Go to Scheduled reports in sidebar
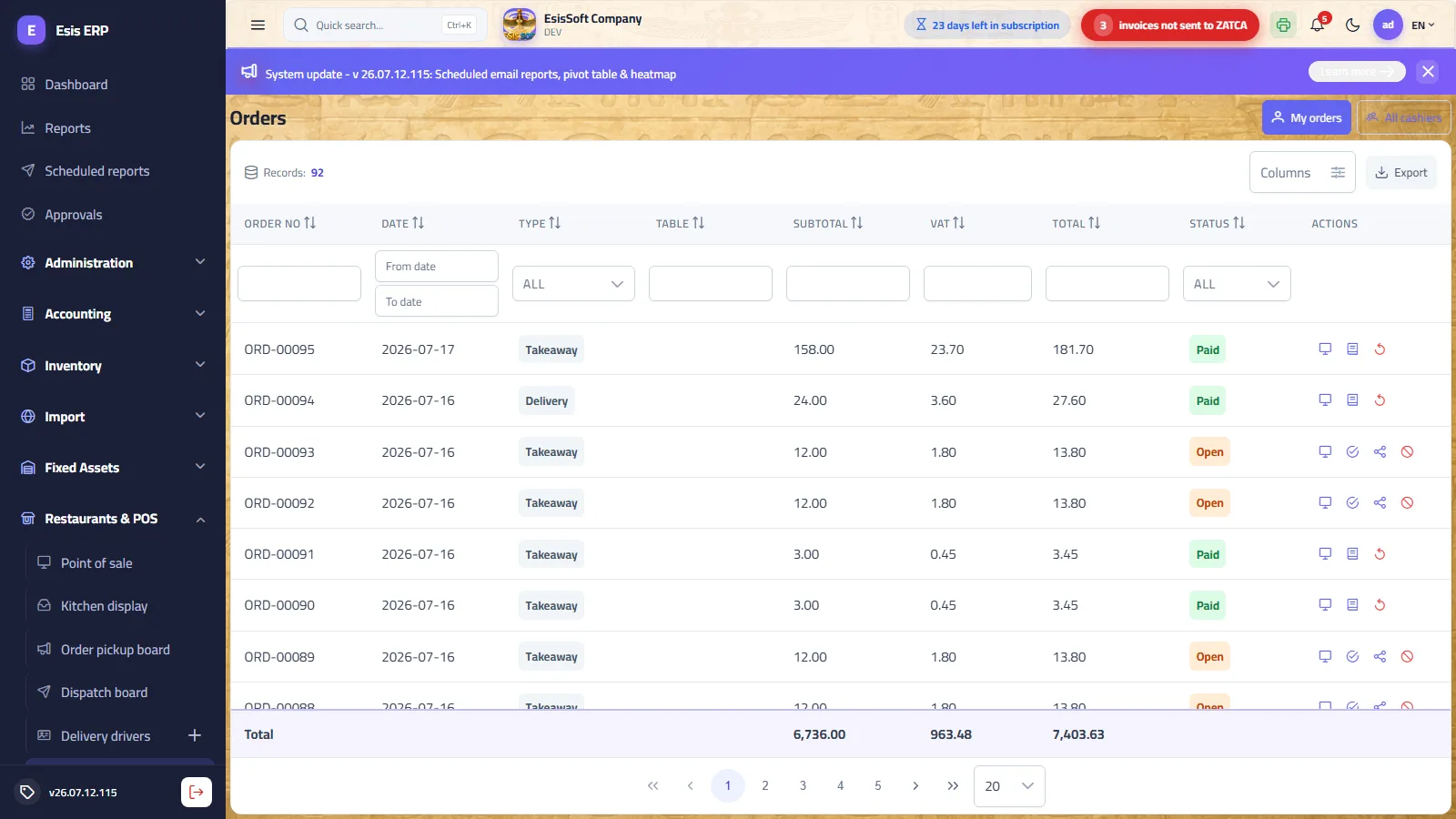The height and width of the screenshot is (819, 1456). 96,171
